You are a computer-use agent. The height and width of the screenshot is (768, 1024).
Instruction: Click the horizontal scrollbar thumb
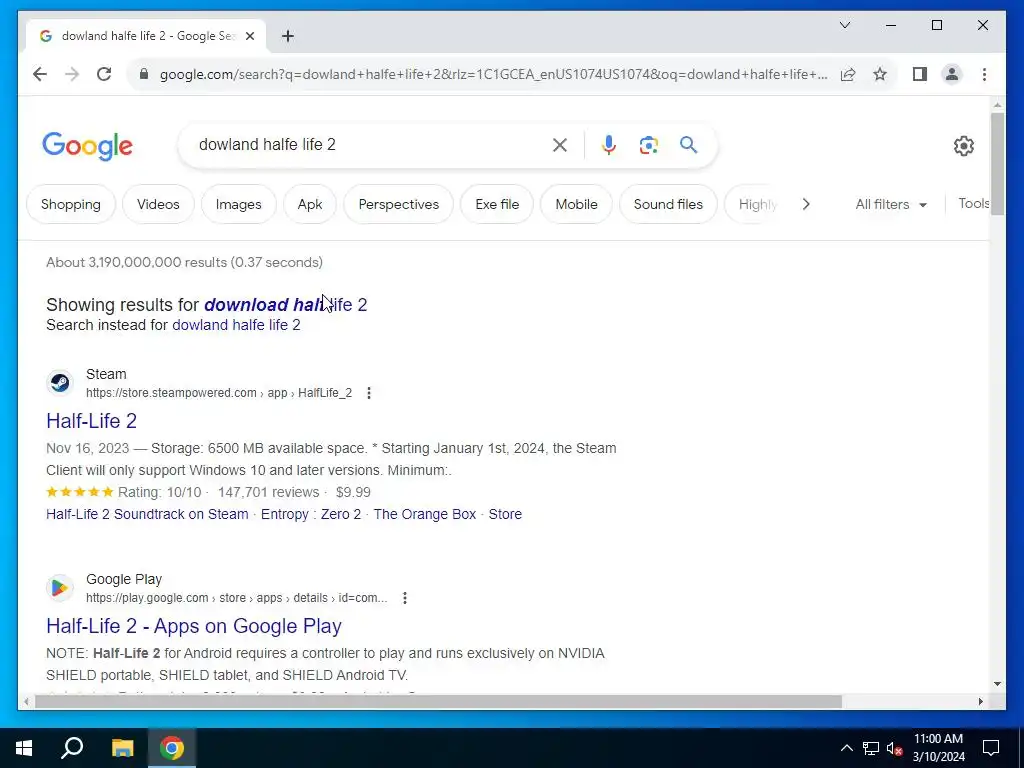[438, 702]
